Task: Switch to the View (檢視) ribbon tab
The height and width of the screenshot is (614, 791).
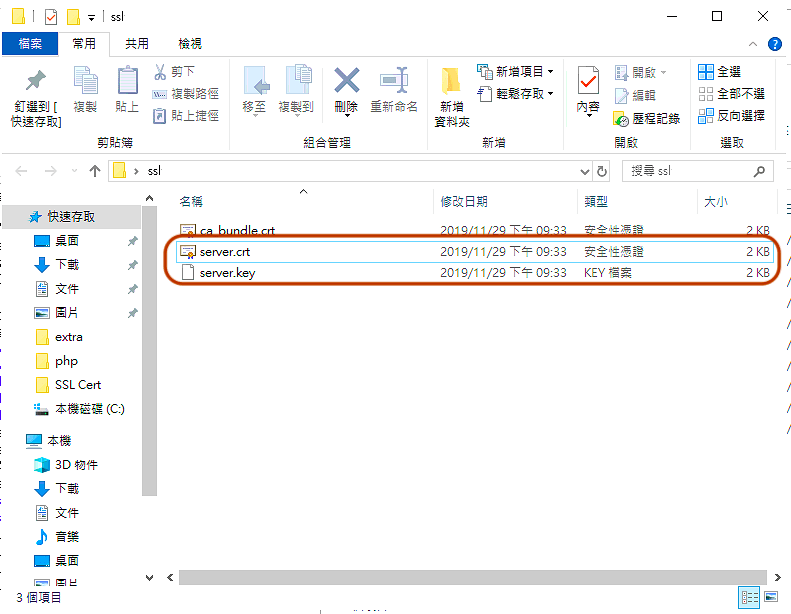Action: [x=190, y=44]
